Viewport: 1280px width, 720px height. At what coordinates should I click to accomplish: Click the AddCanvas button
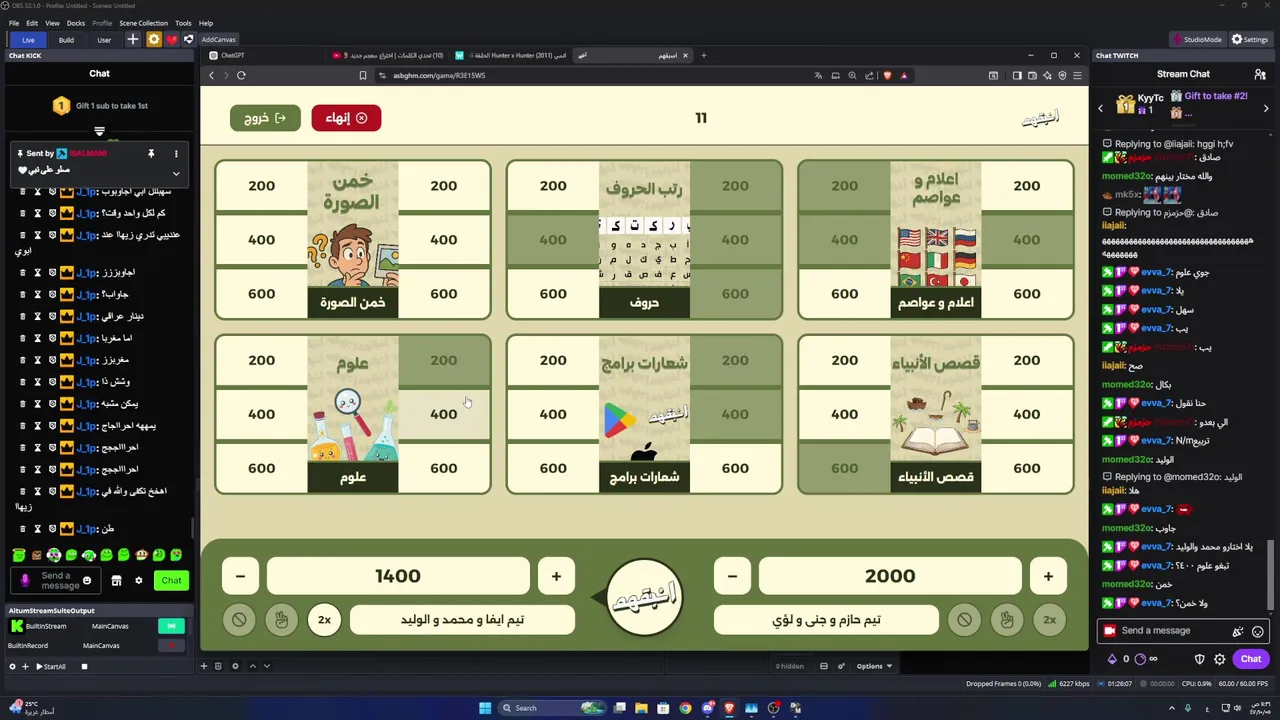[218, 40]
